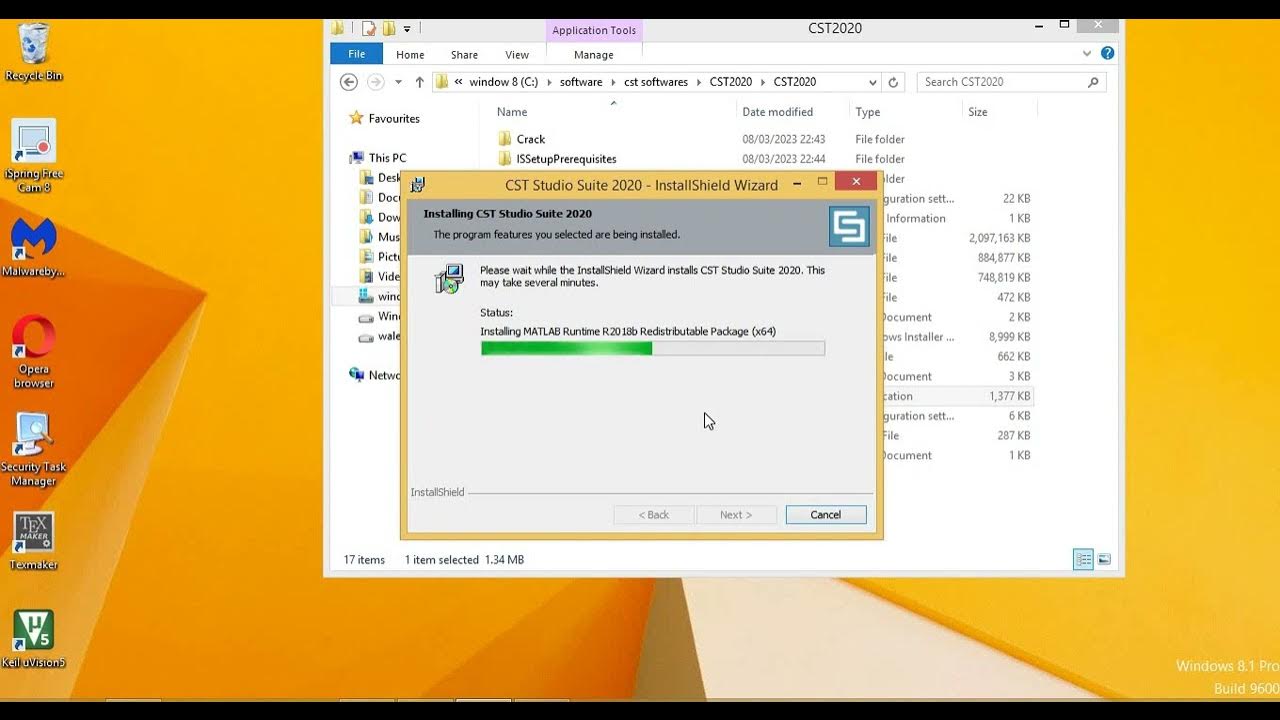Click the 1,377 KB selected file size

pos(1009,396)
